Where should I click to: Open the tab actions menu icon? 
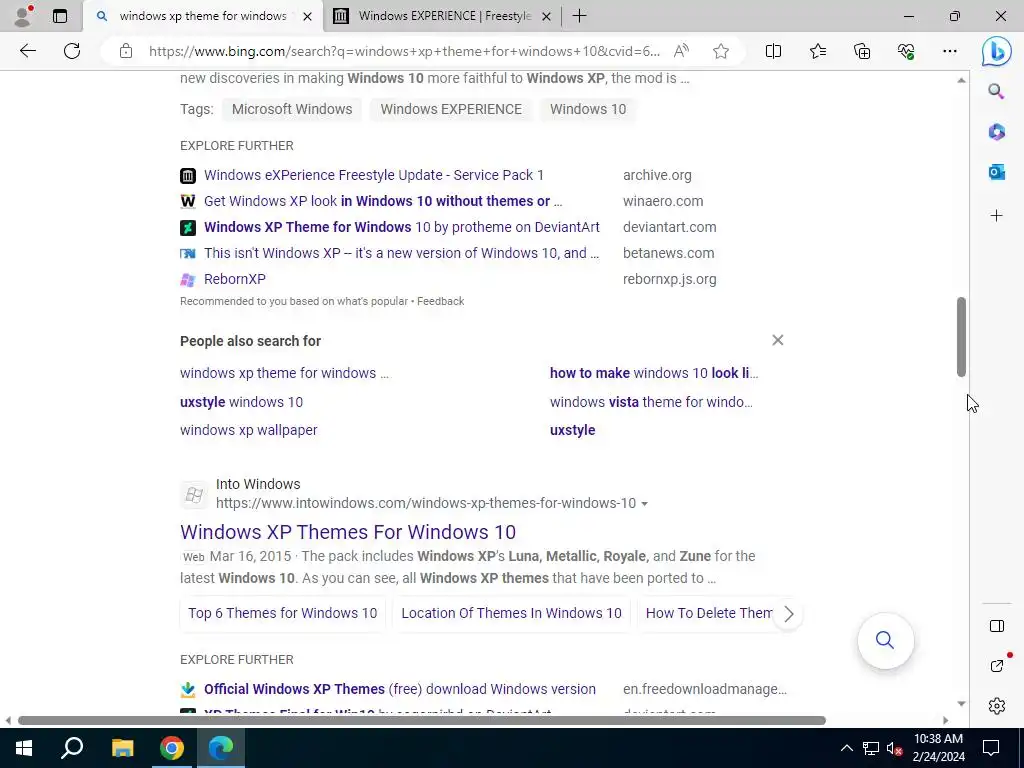(x=60, y=16)
